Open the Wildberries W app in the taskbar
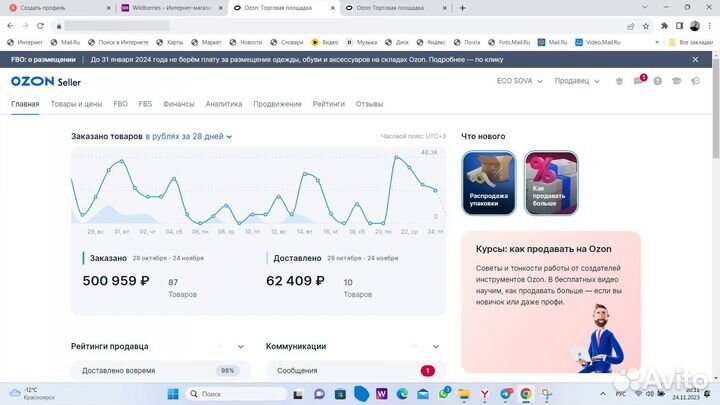 pyautogui.click(x=381, y=394)
